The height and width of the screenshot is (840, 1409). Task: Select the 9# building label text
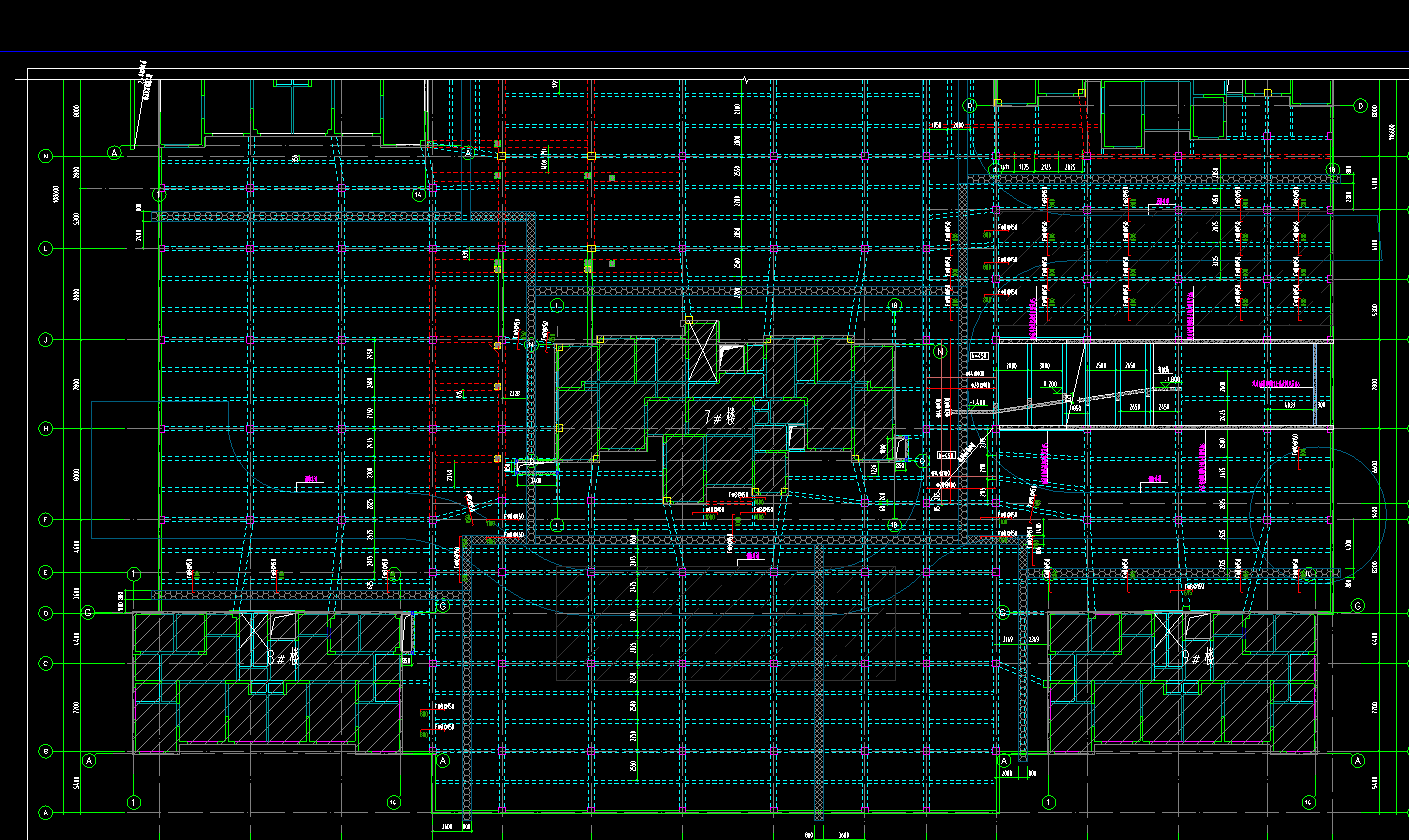coord(1197,658)
